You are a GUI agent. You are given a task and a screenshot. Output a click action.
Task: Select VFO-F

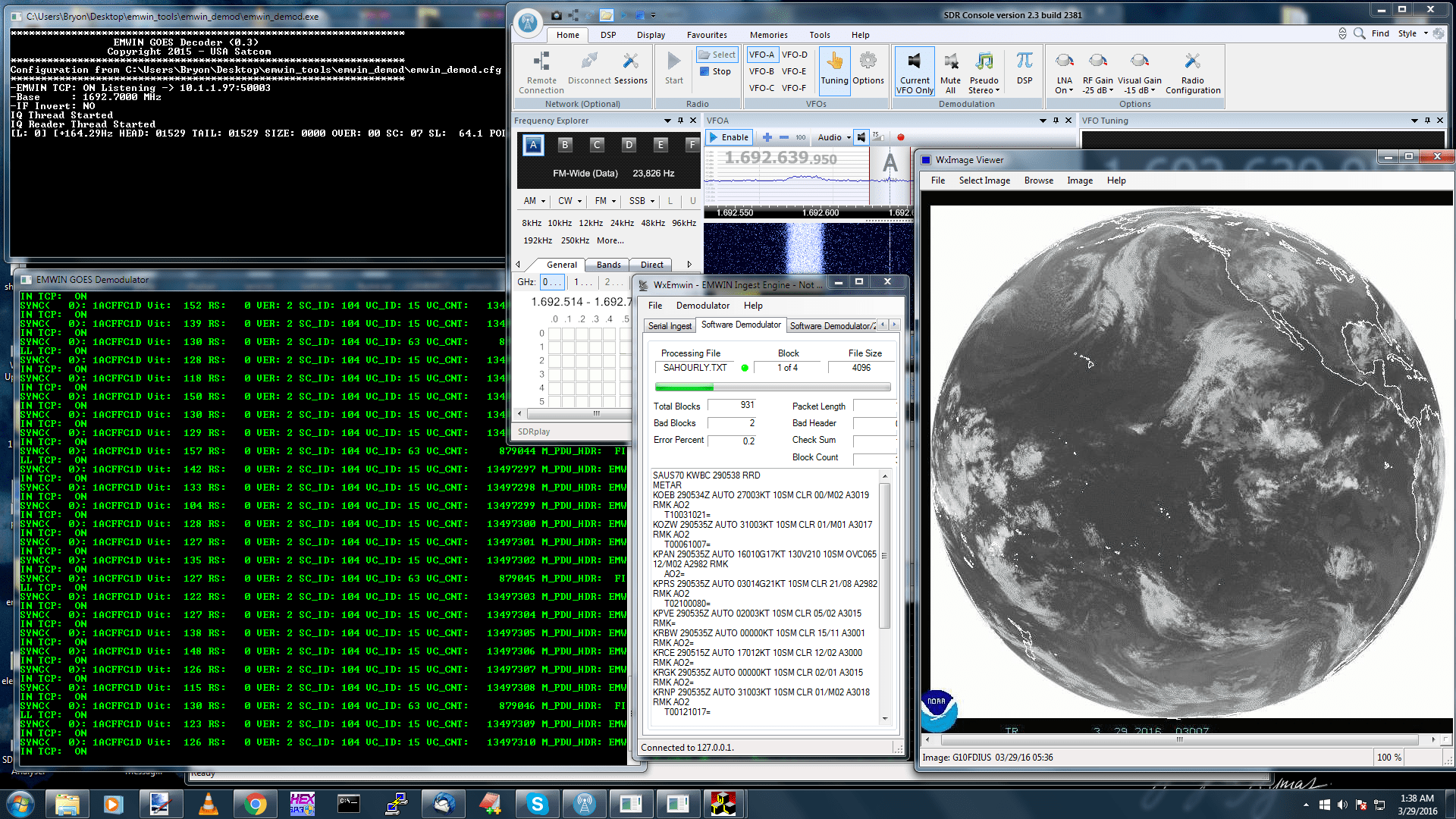794,88
